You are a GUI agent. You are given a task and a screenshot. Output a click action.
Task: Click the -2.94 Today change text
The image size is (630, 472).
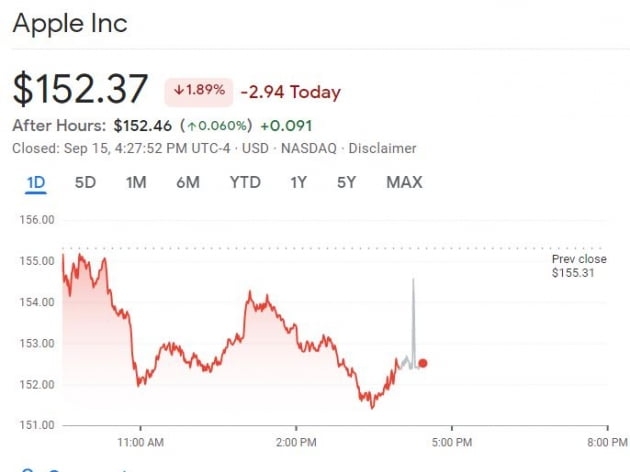290,92
